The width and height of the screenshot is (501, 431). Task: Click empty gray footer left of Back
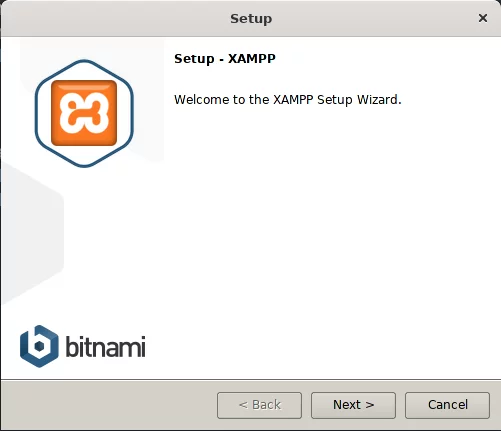click(108, 405)
